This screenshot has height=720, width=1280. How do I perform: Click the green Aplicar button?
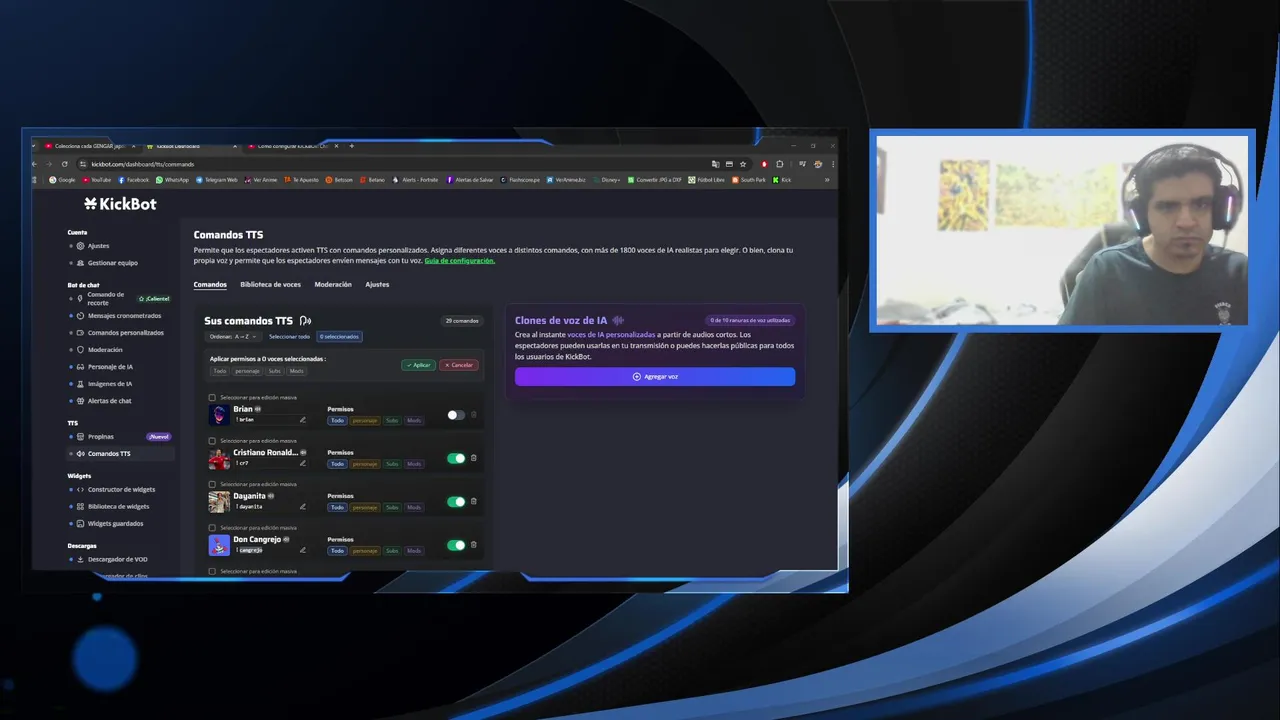[419, 365]
